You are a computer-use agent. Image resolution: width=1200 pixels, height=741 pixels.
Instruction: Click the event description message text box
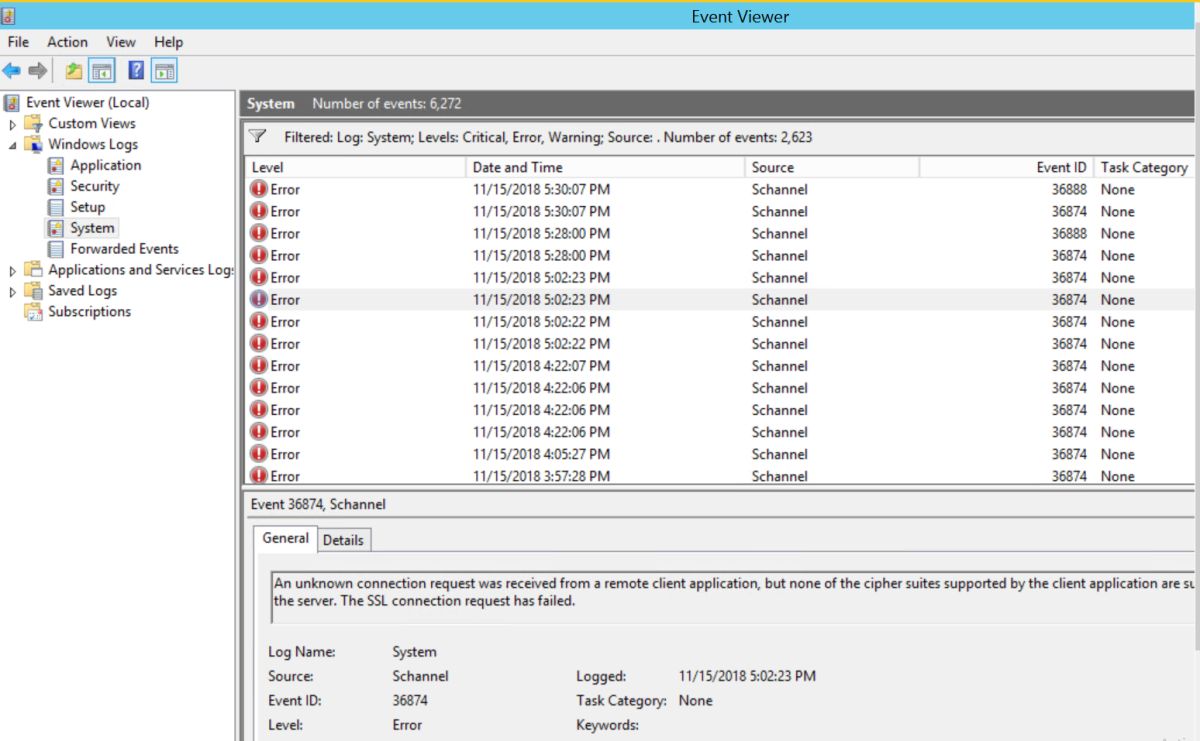pyautogui.click(x=733, y=596)
